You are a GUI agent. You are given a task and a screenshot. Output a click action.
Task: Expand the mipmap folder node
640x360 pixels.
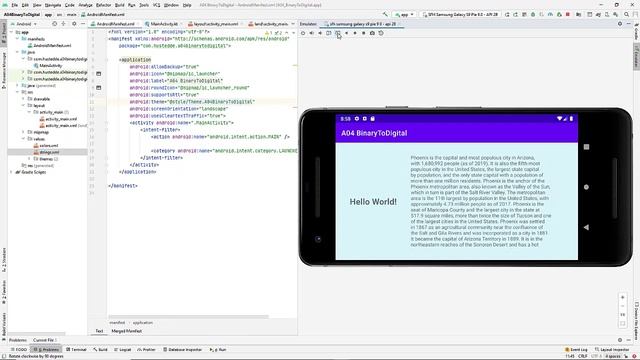[x=23, y=132]
